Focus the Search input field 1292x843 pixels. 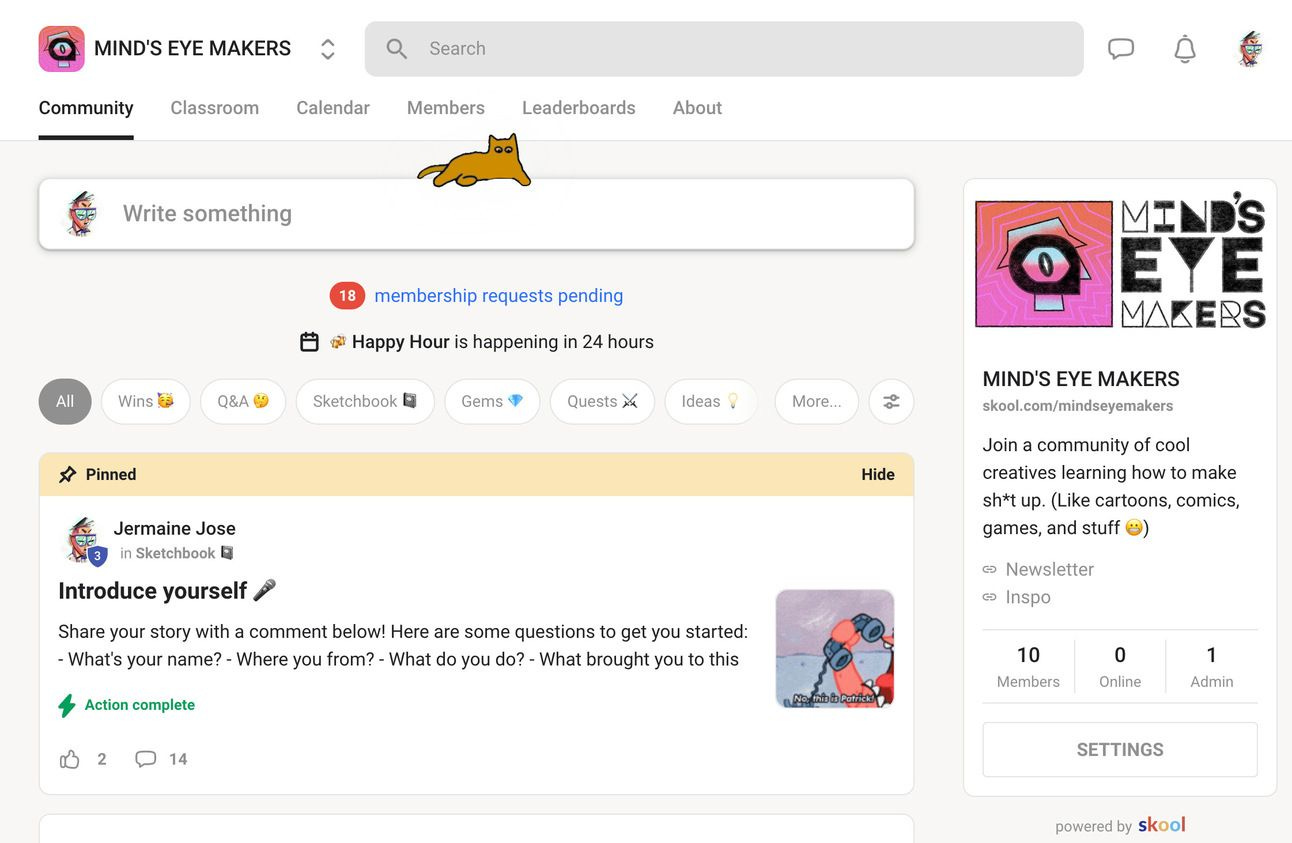[x=724, y=49]
